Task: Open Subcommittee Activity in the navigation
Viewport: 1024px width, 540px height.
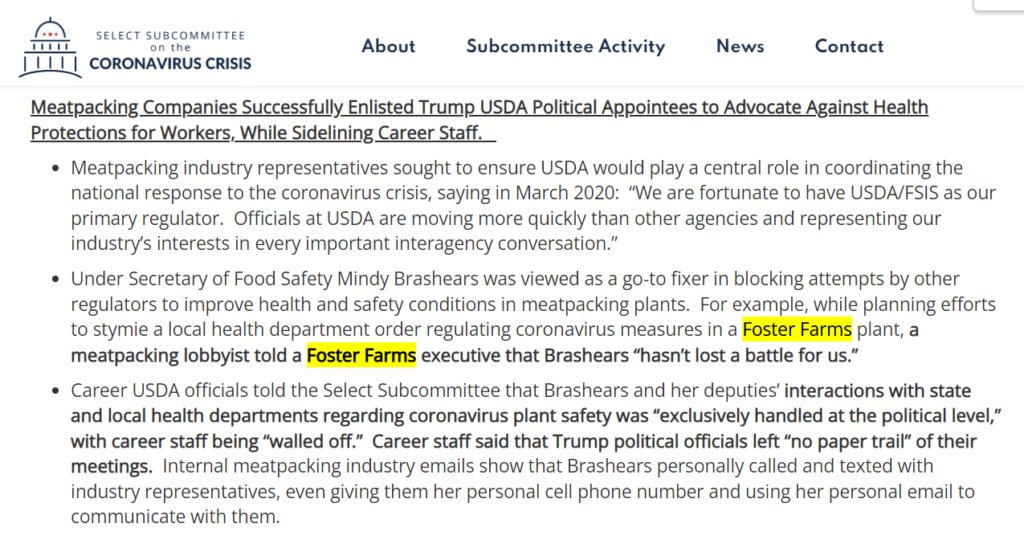Action: (565, 46)
